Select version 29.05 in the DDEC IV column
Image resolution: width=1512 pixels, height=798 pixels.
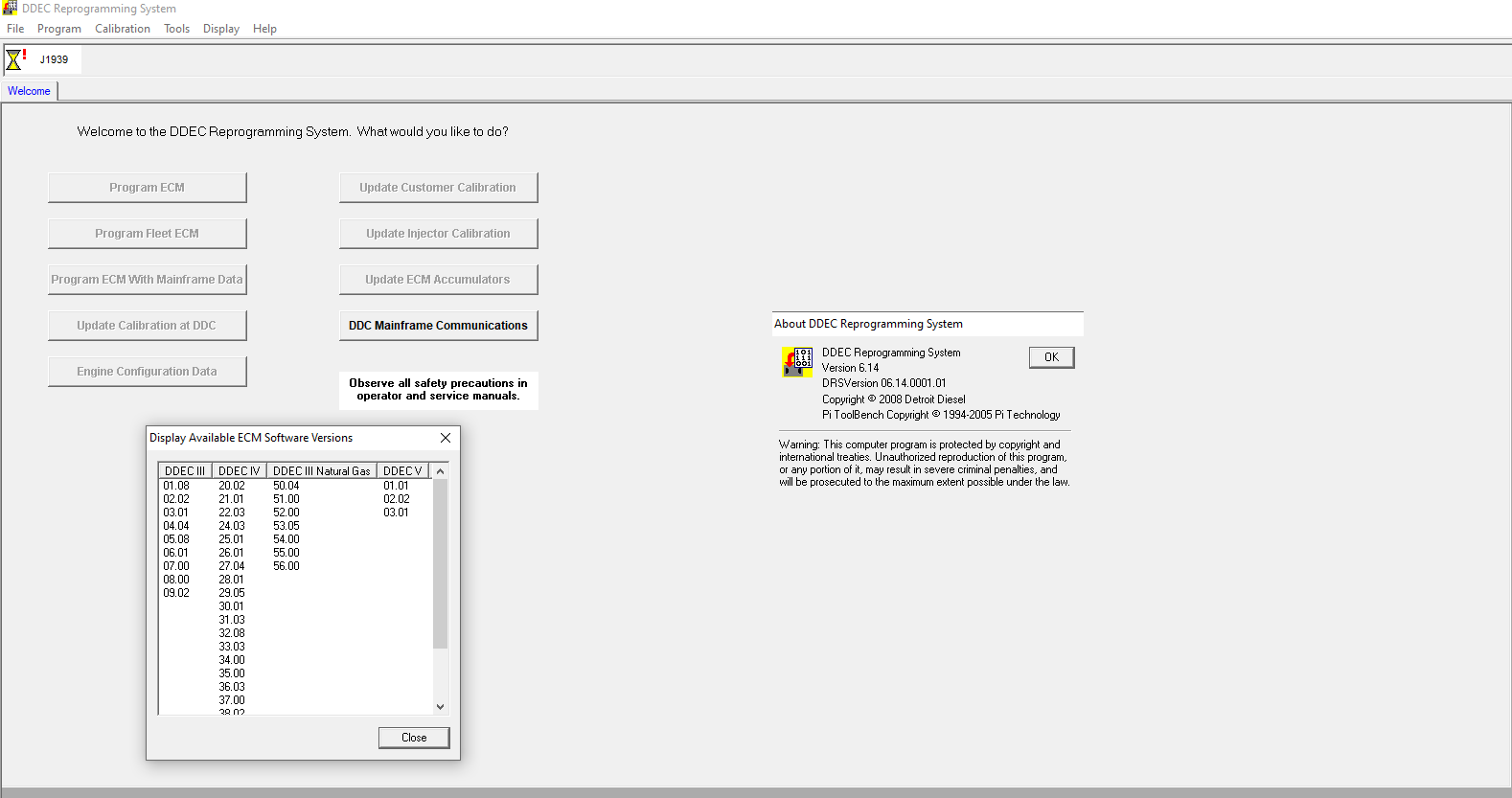tap(232, 593)
